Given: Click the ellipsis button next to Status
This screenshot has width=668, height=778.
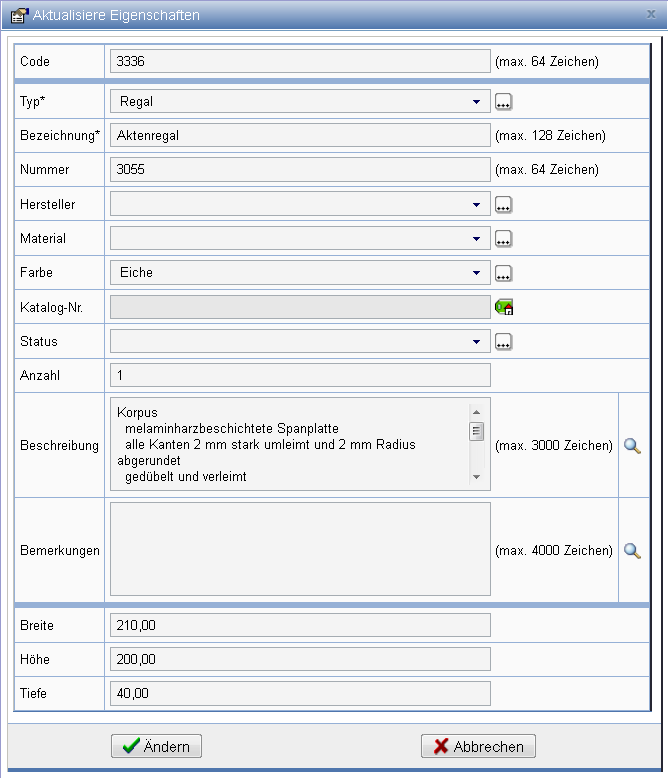Looking at the screenshot, I should point(503,342).
